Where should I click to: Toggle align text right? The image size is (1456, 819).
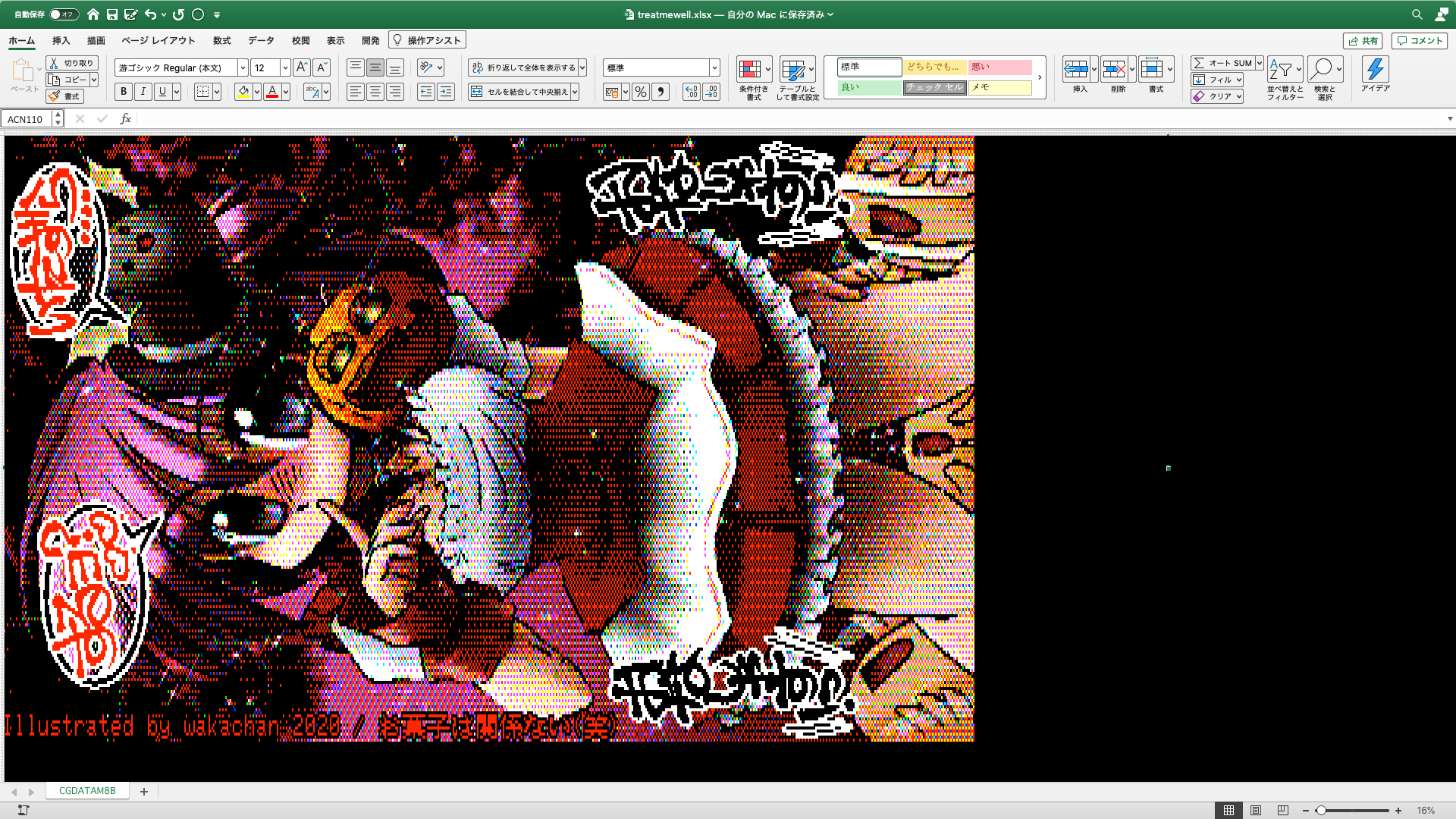[394, 92]
